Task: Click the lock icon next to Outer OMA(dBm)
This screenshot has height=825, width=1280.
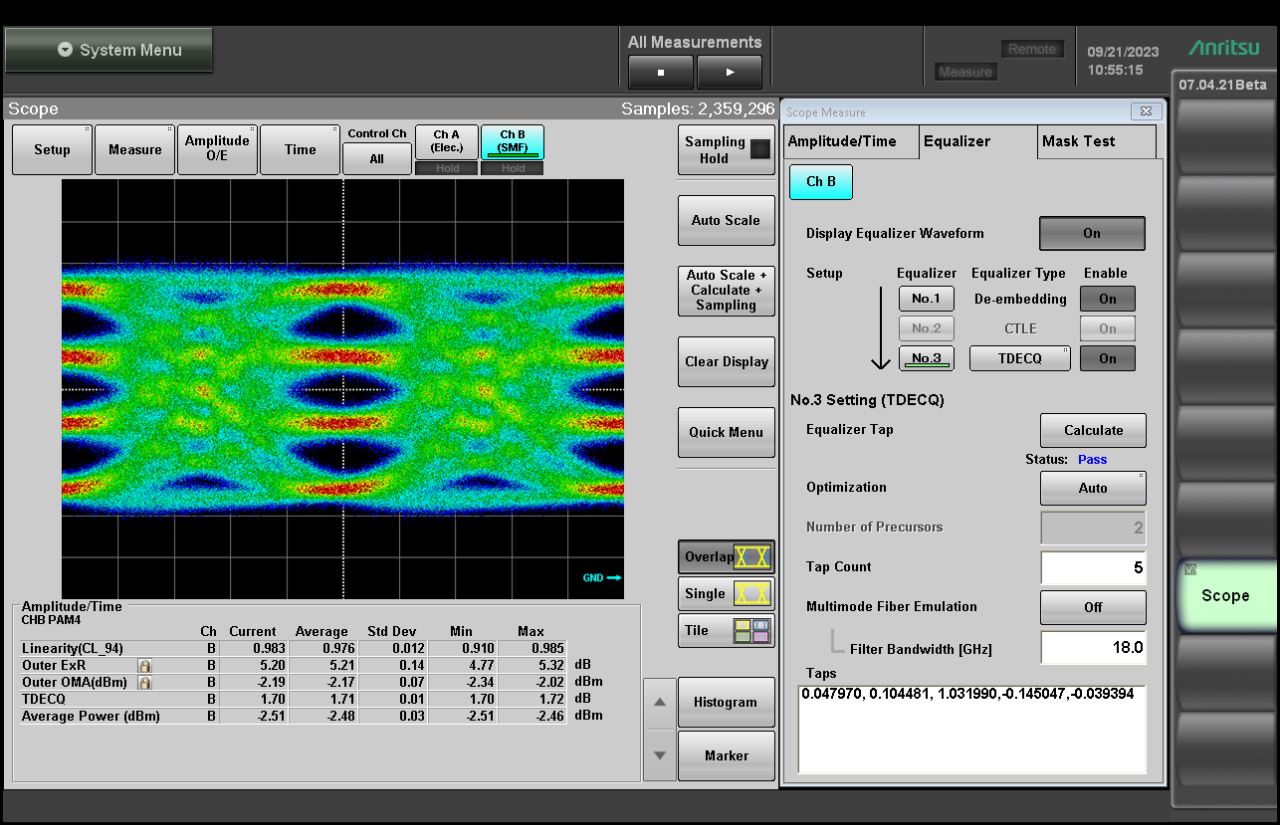Action: coord(145,682)
